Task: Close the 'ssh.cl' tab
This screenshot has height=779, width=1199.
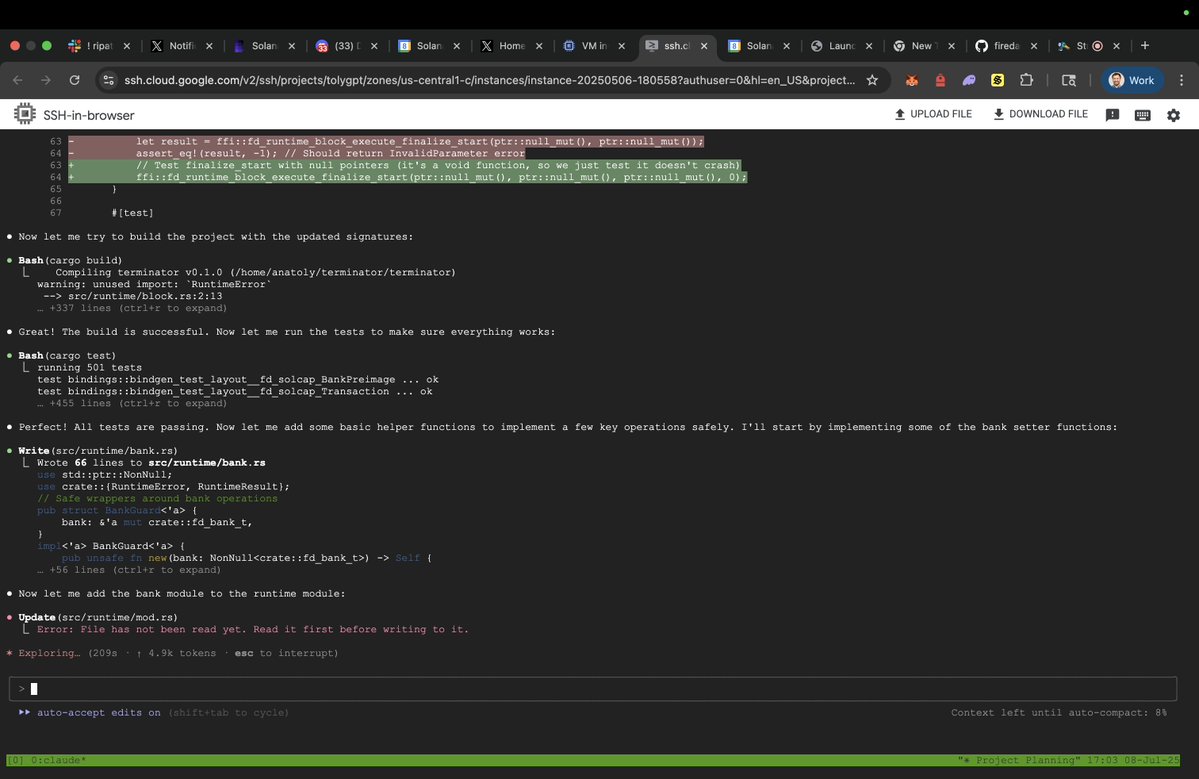Action: click(704, 46)
